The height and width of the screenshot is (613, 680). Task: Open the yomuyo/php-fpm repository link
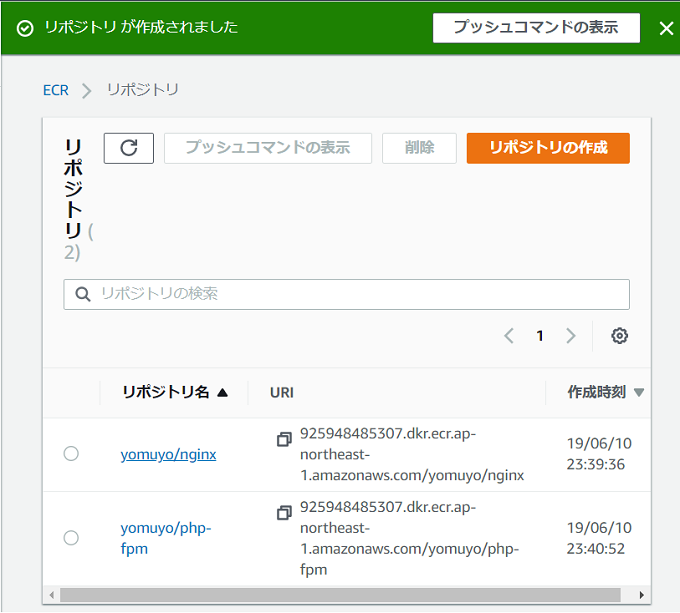pos(166,538)
